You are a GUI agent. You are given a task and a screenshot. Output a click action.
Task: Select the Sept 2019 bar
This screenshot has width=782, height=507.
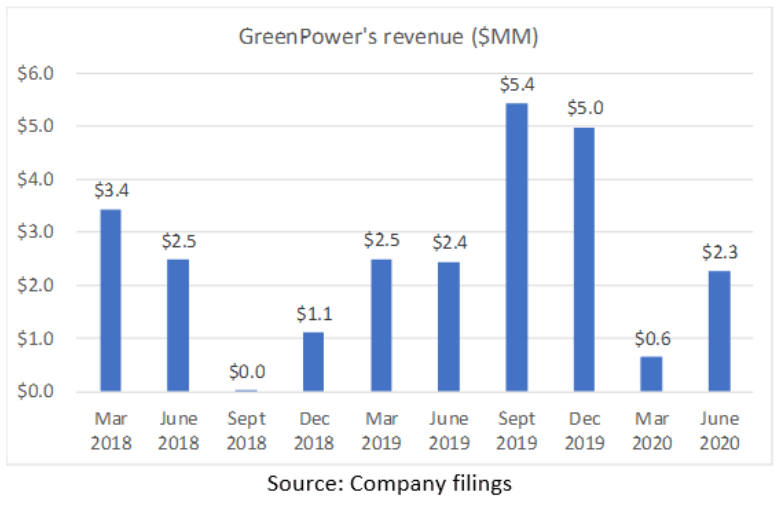click(517, 247)
